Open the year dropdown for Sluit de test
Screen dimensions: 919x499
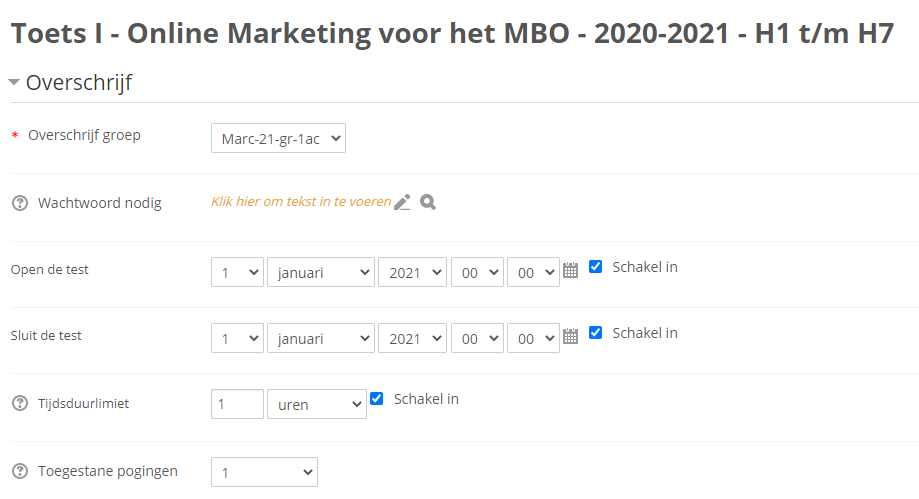(x=412, y=338)
